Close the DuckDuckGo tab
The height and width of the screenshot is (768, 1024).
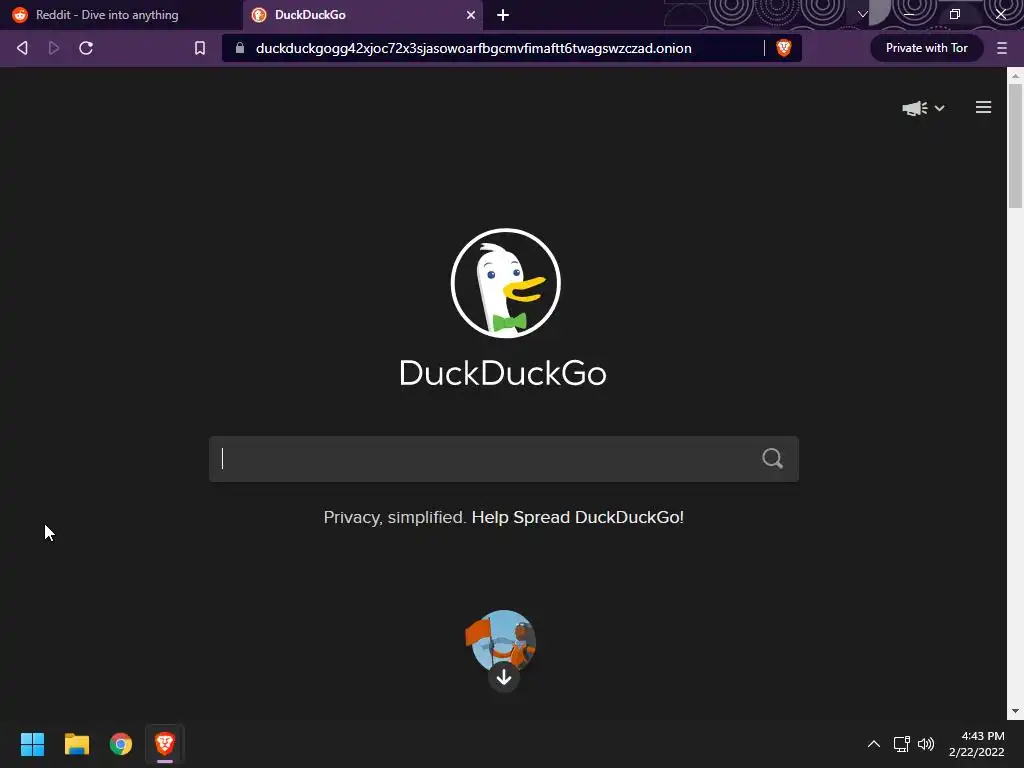[x=470, y=15]
